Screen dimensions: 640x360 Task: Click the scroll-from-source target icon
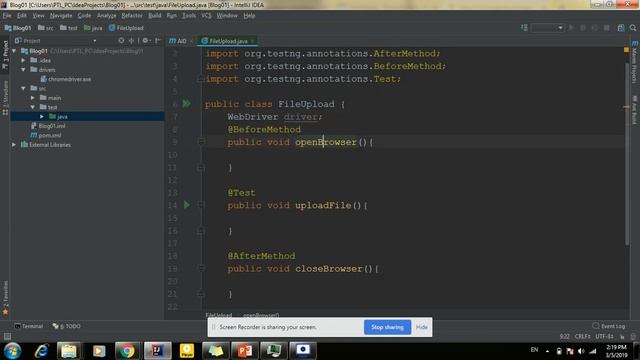coord(121,40)
